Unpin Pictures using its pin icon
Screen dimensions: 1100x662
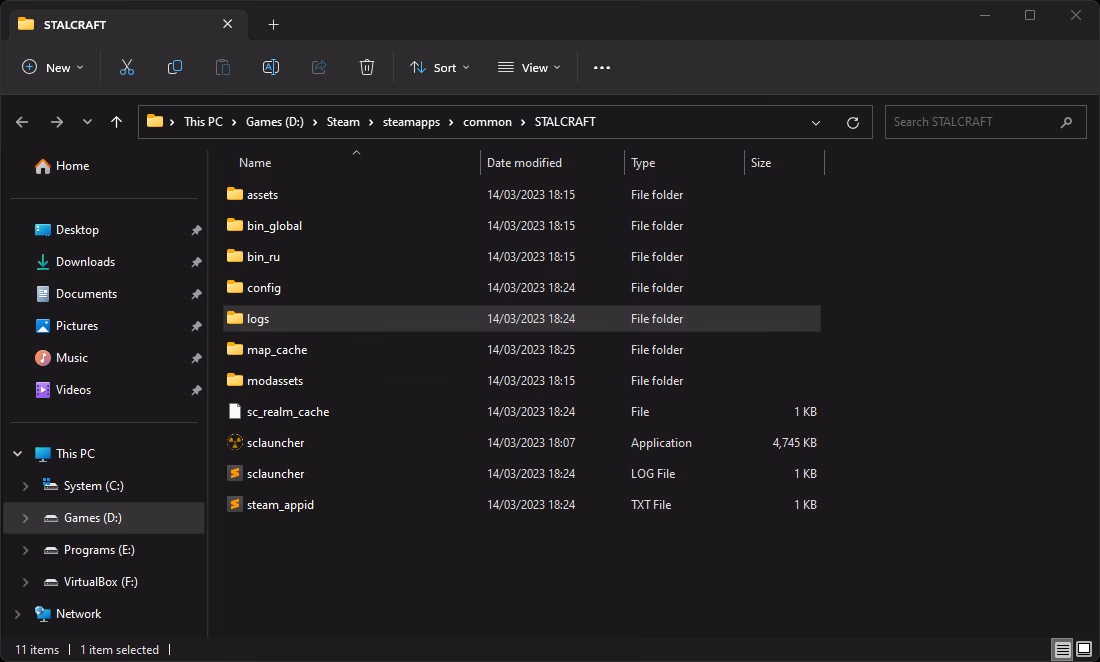[x=196, y=326]
